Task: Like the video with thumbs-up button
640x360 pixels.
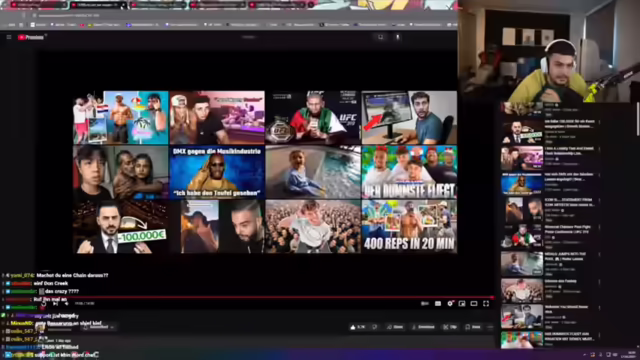Action: [x=358, y=327]
